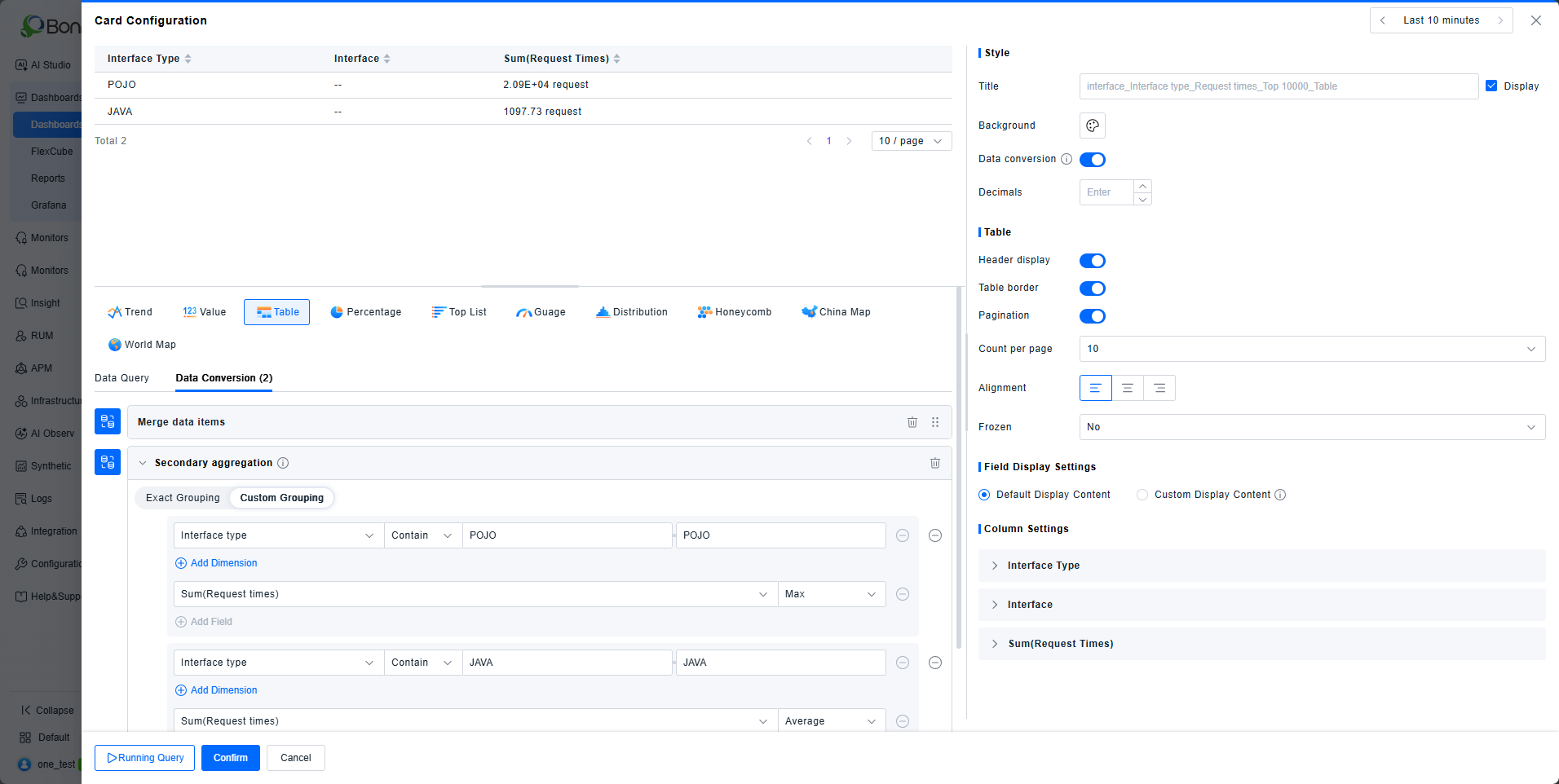Select the Top List chart type
1559x784 pixels.
tap(459, 312)
